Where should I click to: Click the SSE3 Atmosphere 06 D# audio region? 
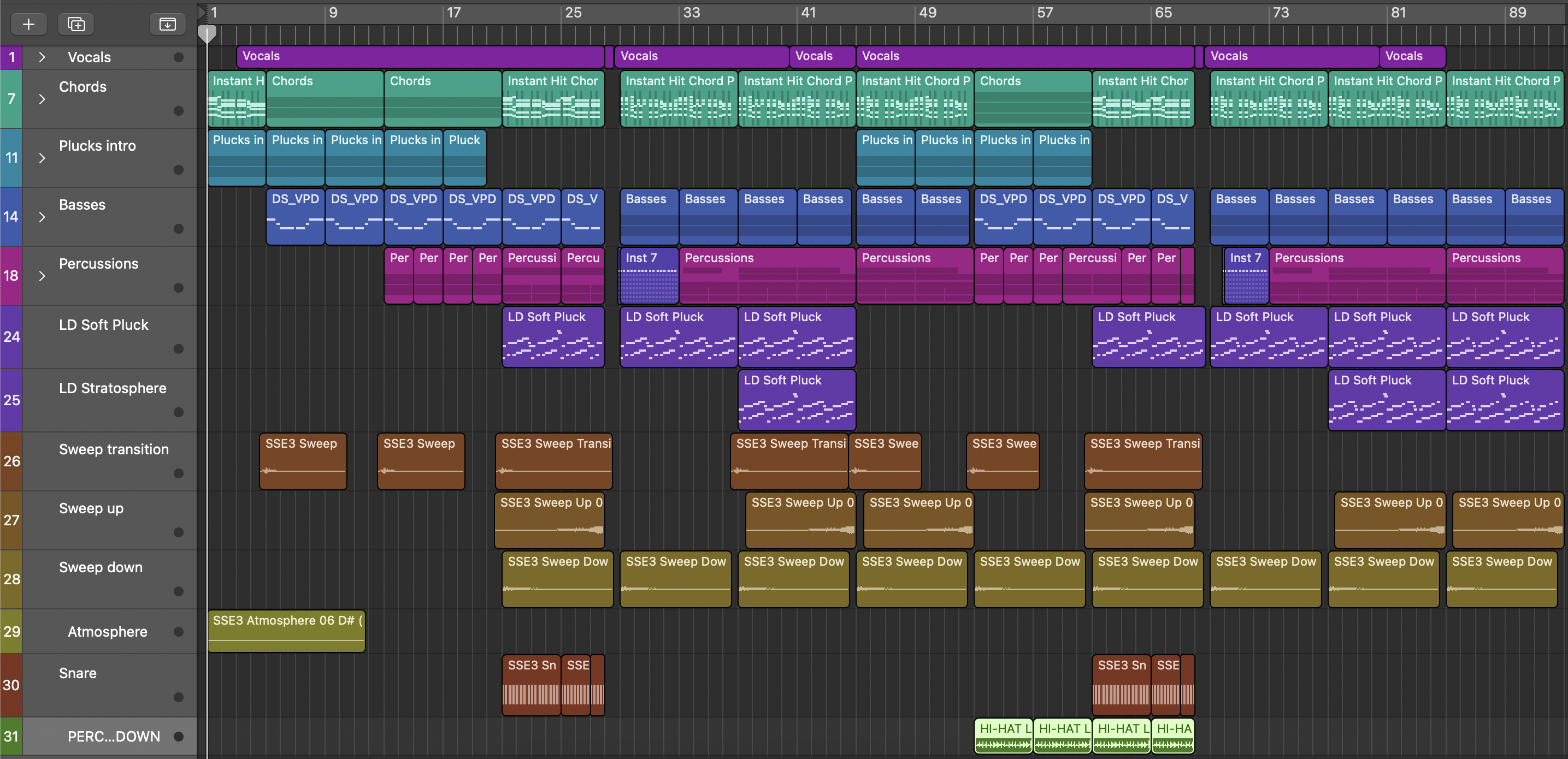286,631
